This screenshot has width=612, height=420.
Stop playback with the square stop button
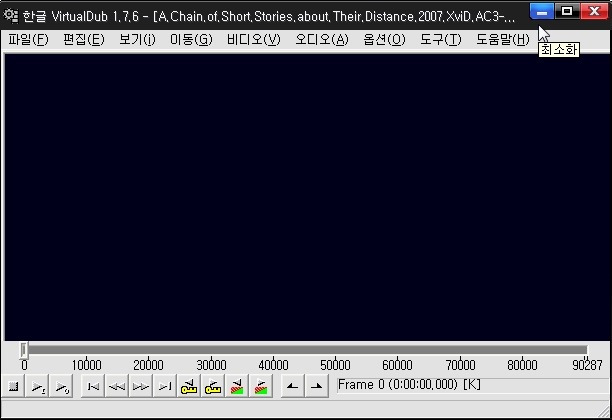[14, 386]
